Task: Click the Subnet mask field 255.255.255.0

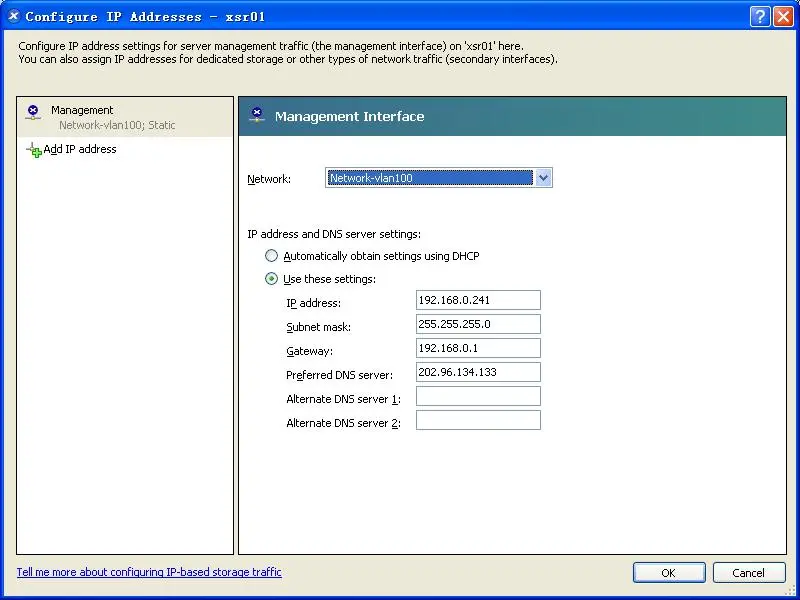Action: [478, 324]
